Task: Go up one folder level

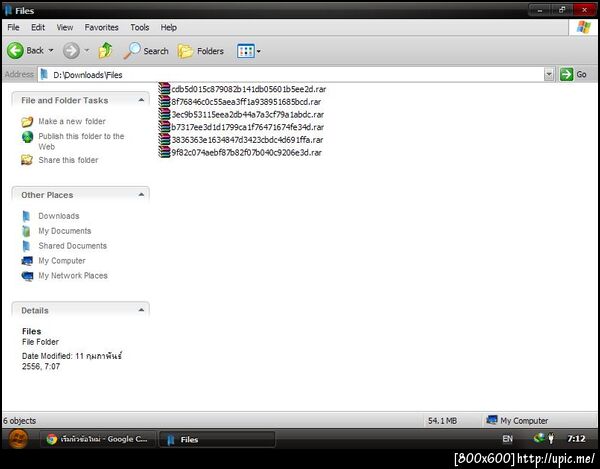Action: pos(106,50)
